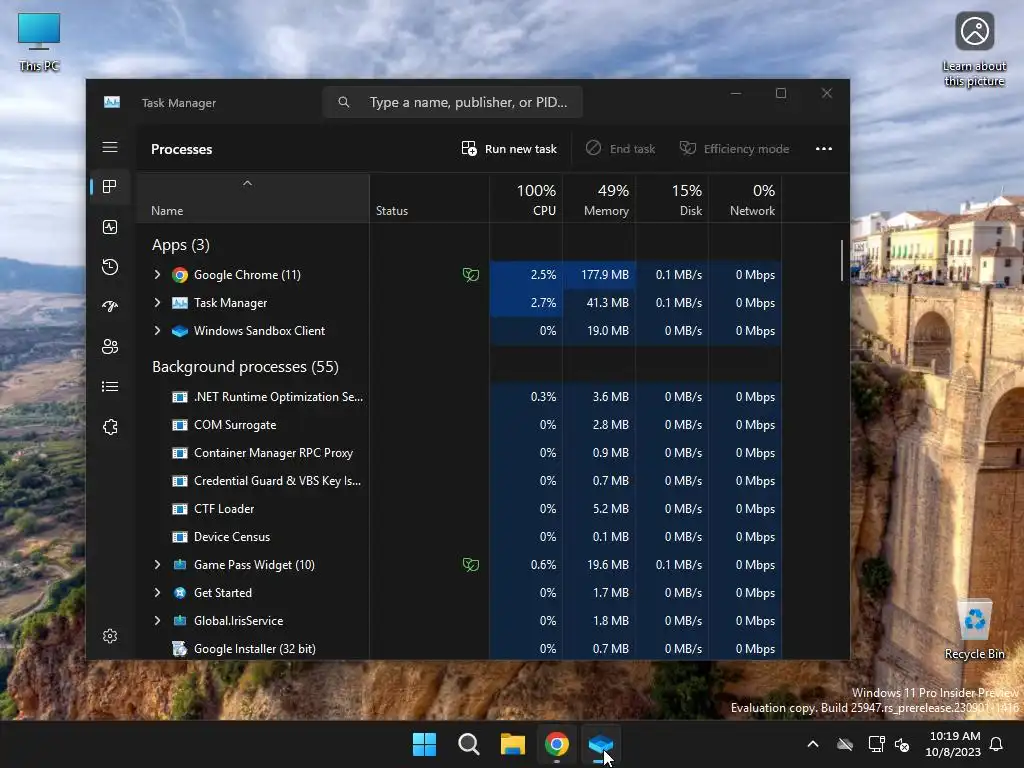Click Learn about this picture desktop icon
The height and width of the screenshot is (768, 1024).
(974, 50)
